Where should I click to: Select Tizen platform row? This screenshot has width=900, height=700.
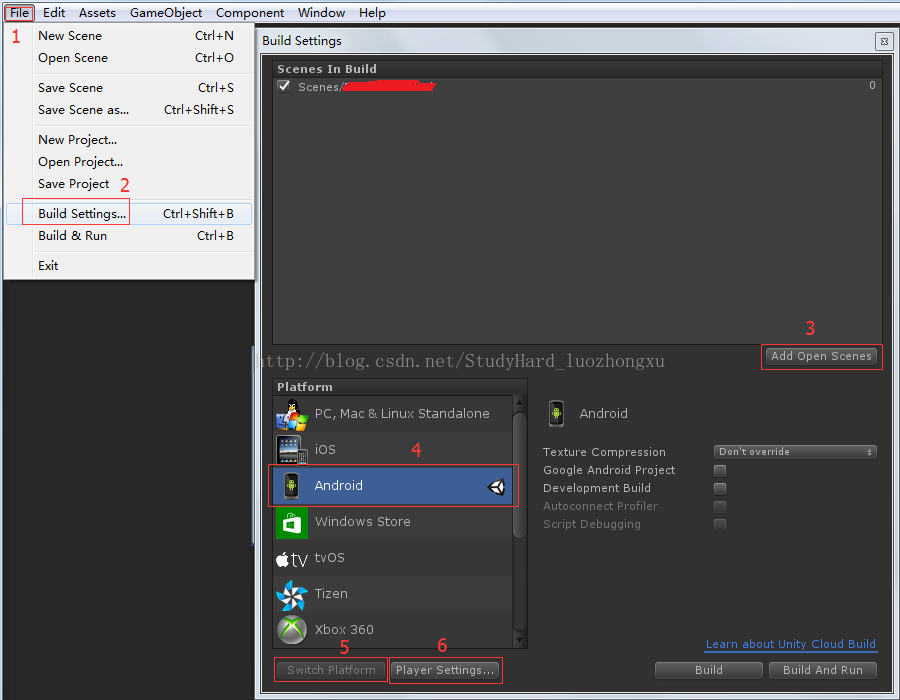tap(393, 594)
